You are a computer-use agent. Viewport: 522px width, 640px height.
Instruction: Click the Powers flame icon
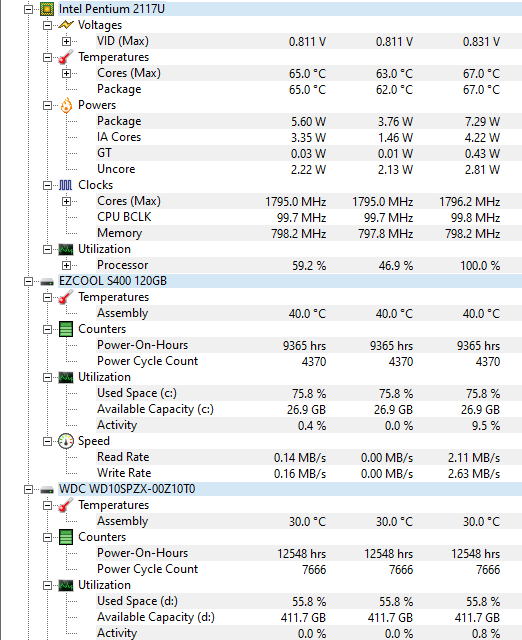point(66,105)
